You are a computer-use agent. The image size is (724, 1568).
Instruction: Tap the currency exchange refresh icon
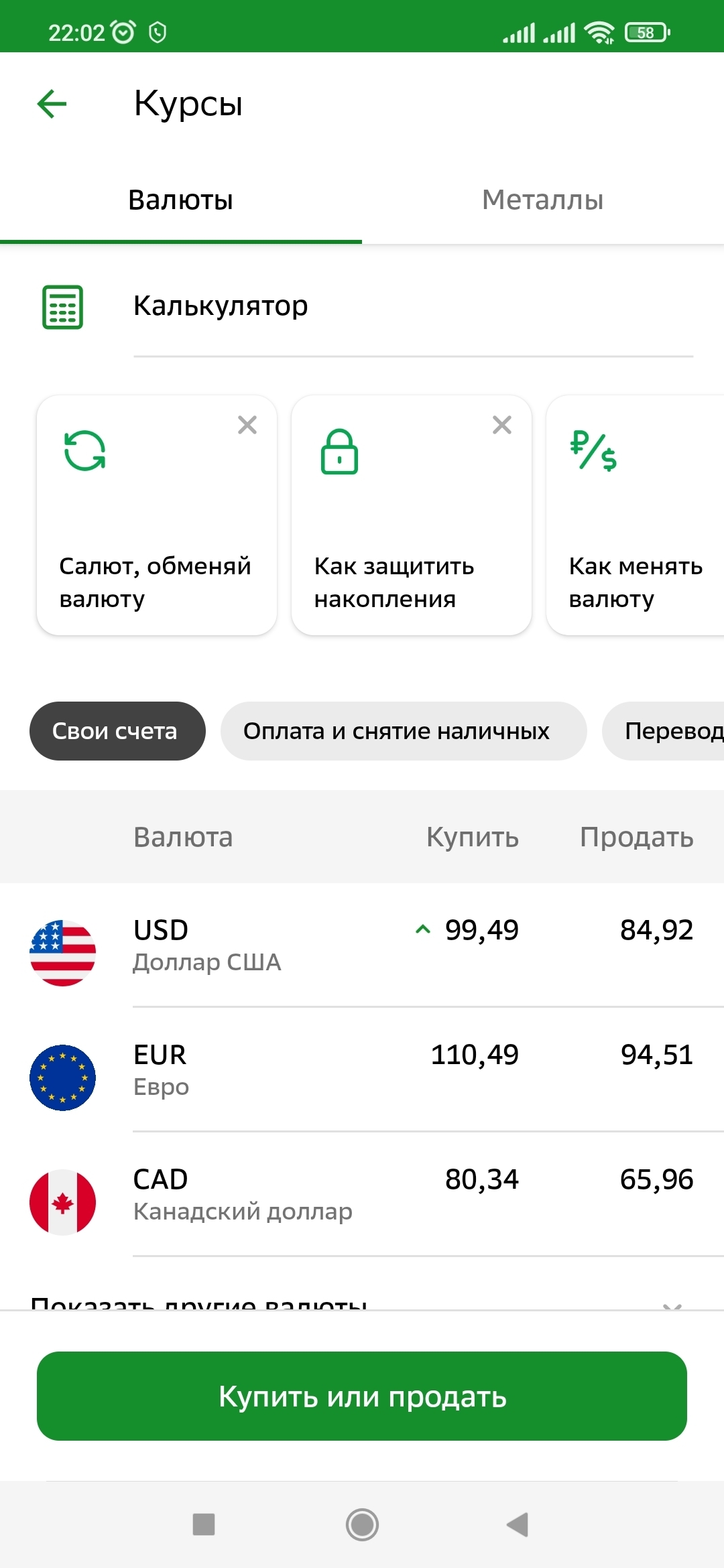coord(84,451)
